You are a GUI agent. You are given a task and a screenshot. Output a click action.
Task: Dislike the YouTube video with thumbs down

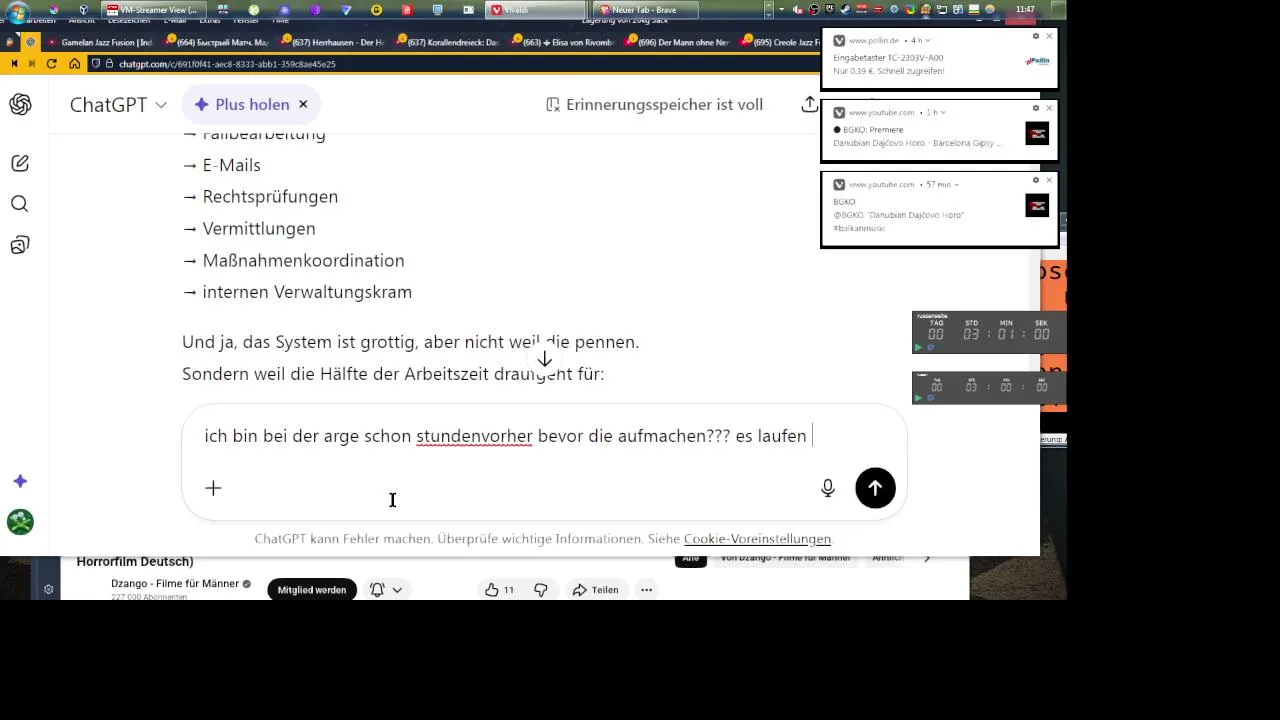(x=541, y=590)
